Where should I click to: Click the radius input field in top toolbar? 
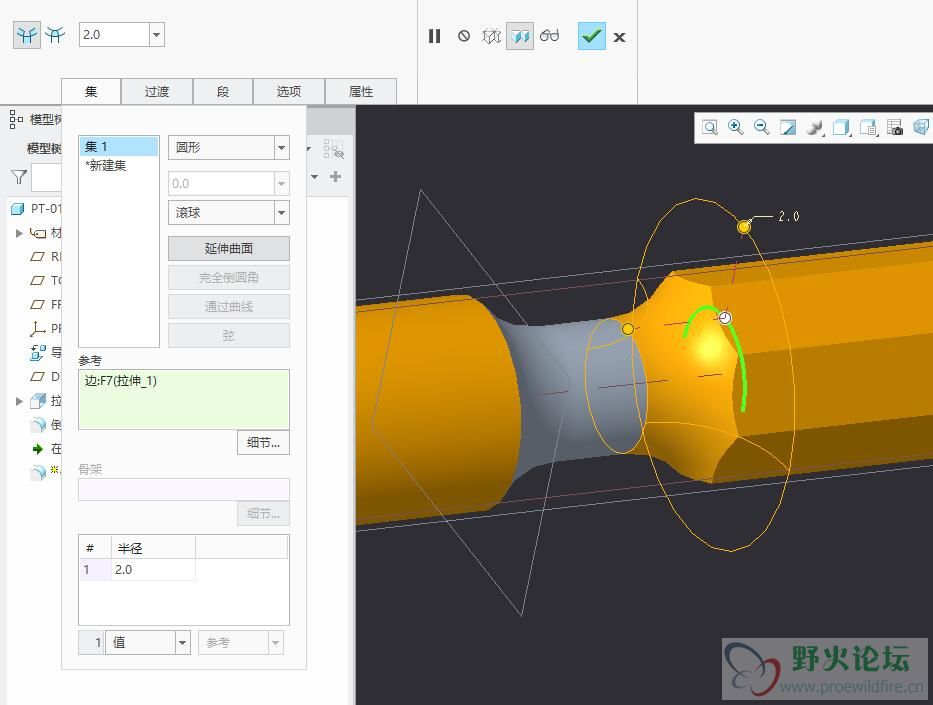coord(114,35)
